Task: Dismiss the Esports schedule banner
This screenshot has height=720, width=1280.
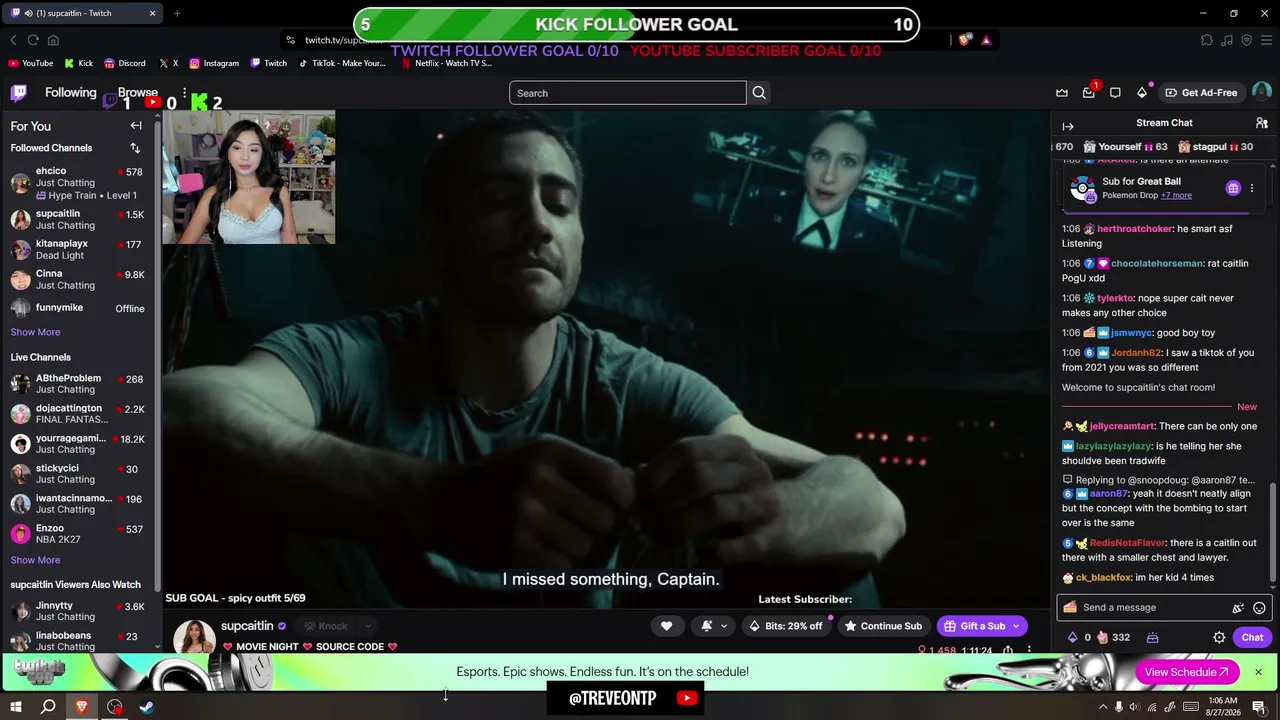Action: click(1258, 672)
